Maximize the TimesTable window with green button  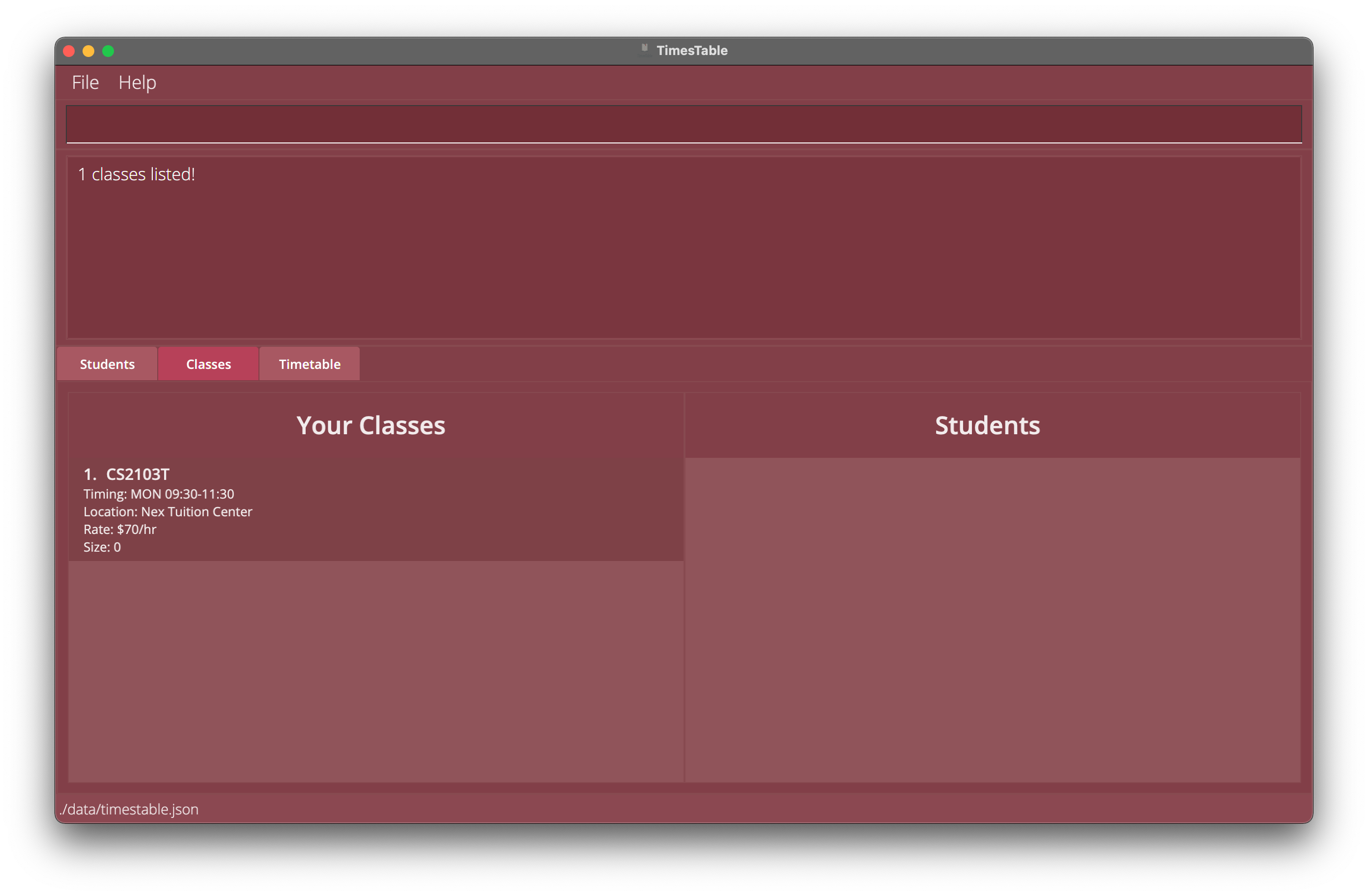pos(108,51)
